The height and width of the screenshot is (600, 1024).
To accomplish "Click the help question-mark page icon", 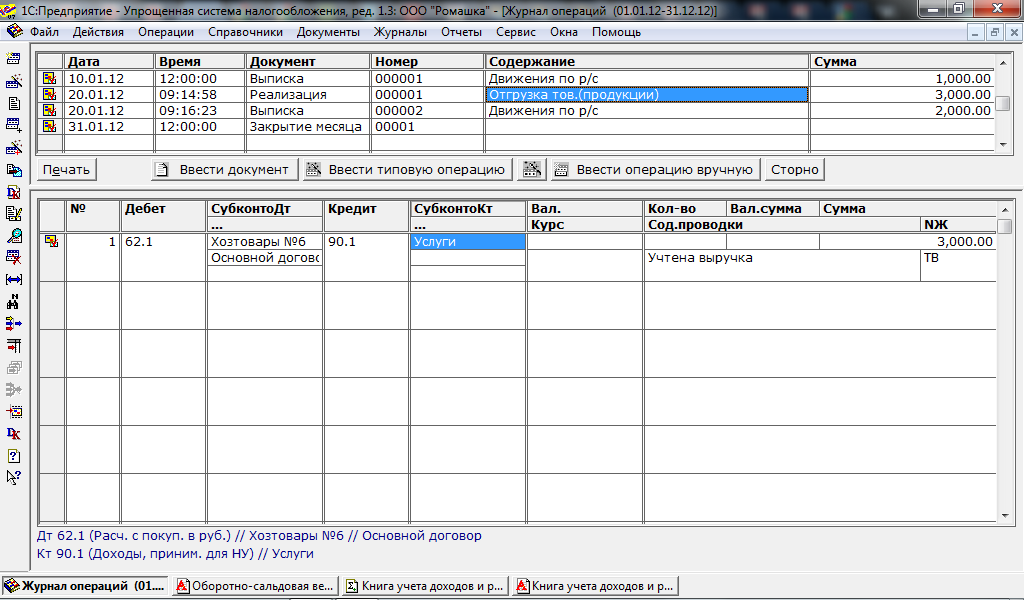I will coord(13,456).
